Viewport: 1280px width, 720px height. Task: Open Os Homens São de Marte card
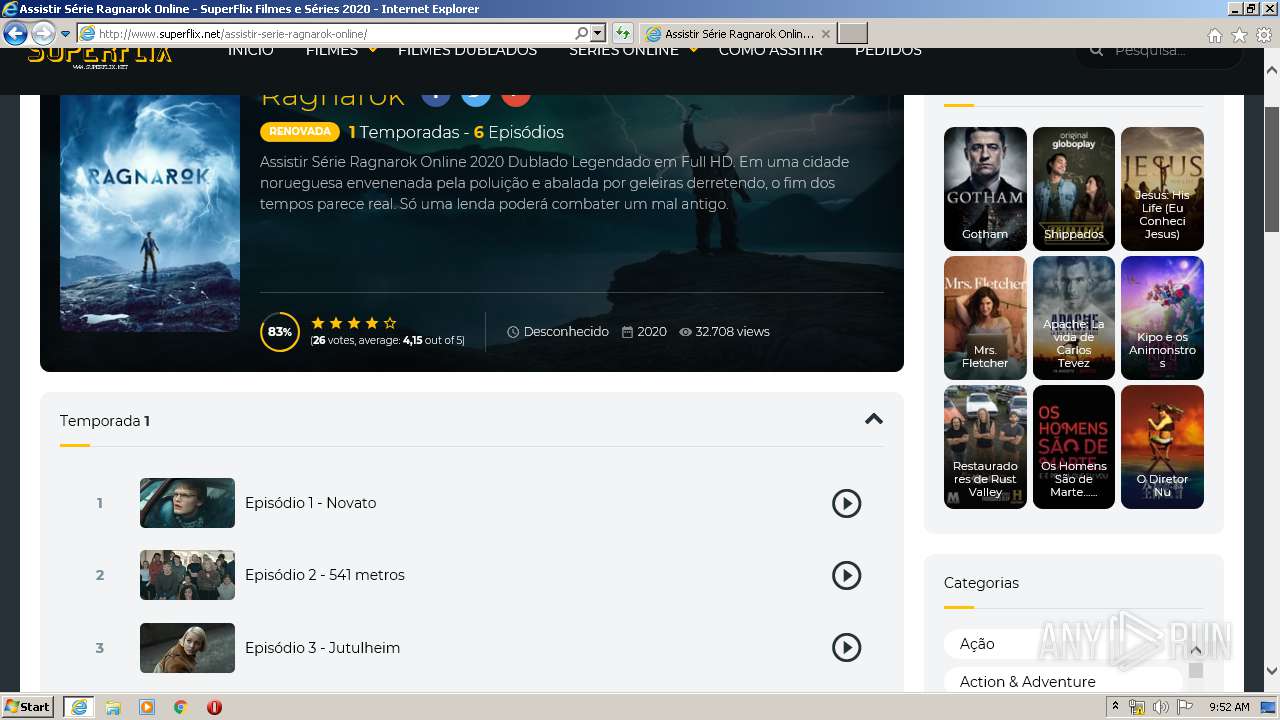1074,447
